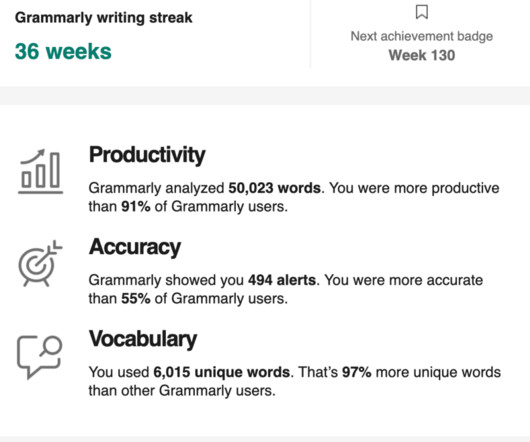Click 'You were more productive' text
Image resolution: width=530 pixels, height=442 pixels.
click(414, 188)
